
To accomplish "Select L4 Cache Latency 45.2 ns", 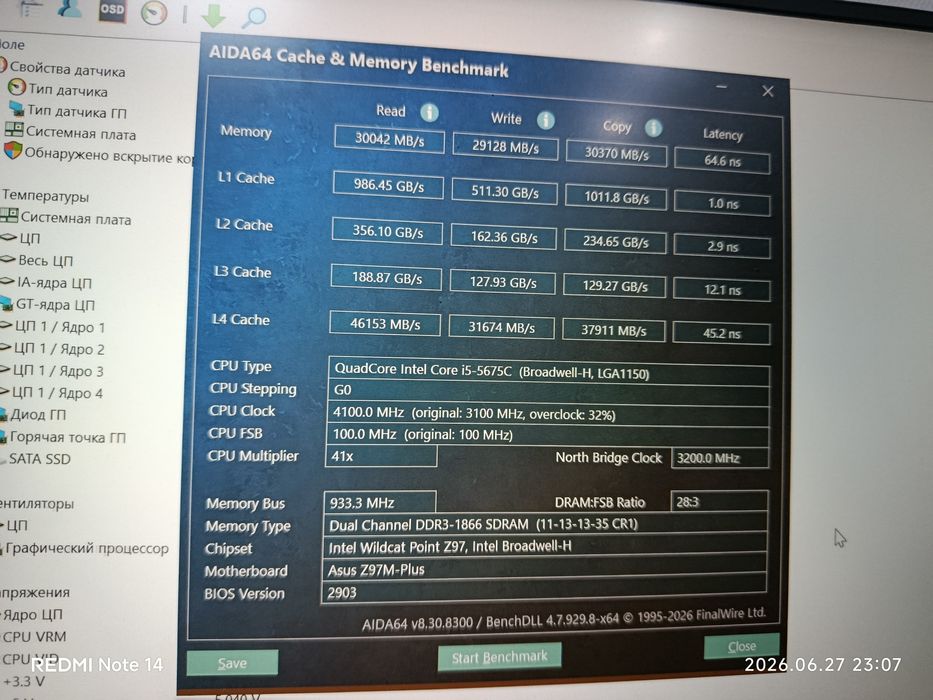I will click(x=721, y=333).
